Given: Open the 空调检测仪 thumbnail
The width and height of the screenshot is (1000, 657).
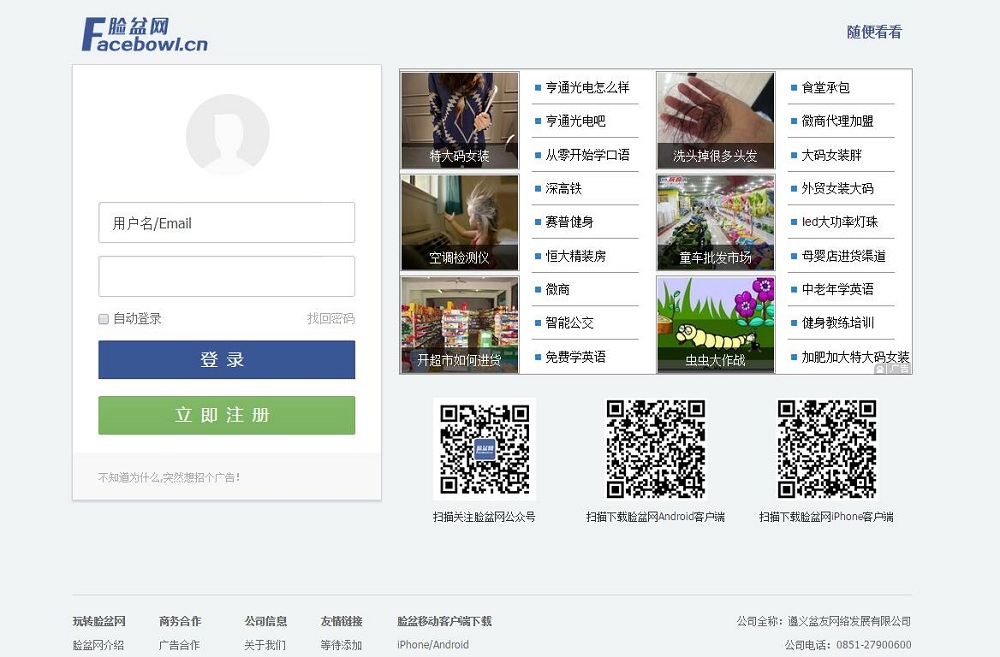Looking at the screenshot, I should pyautogui.click(x=459, y=223).
